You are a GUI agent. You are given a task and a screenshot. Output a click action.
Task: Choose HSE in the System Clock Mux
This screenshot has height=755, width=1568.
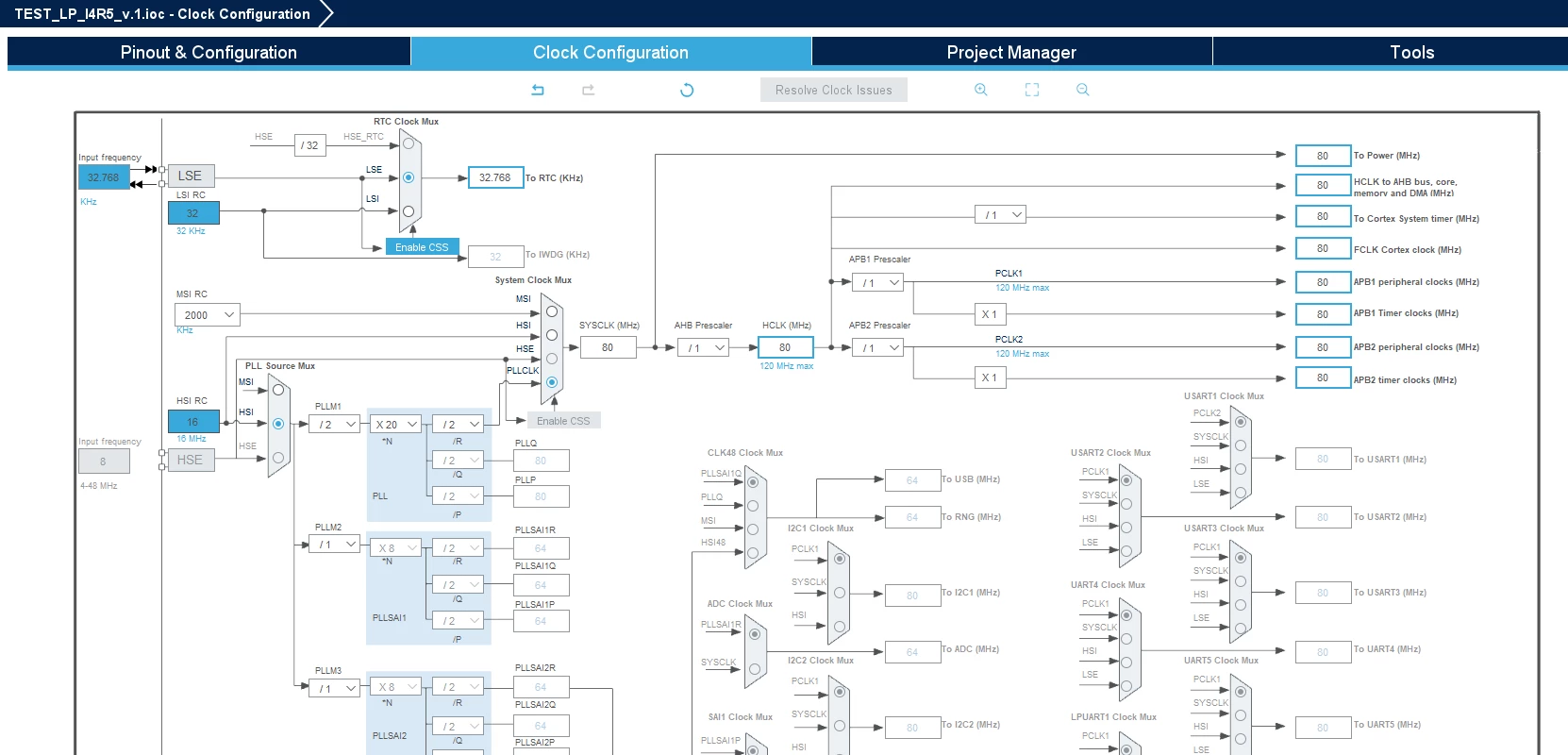click(x=552, y=359)
